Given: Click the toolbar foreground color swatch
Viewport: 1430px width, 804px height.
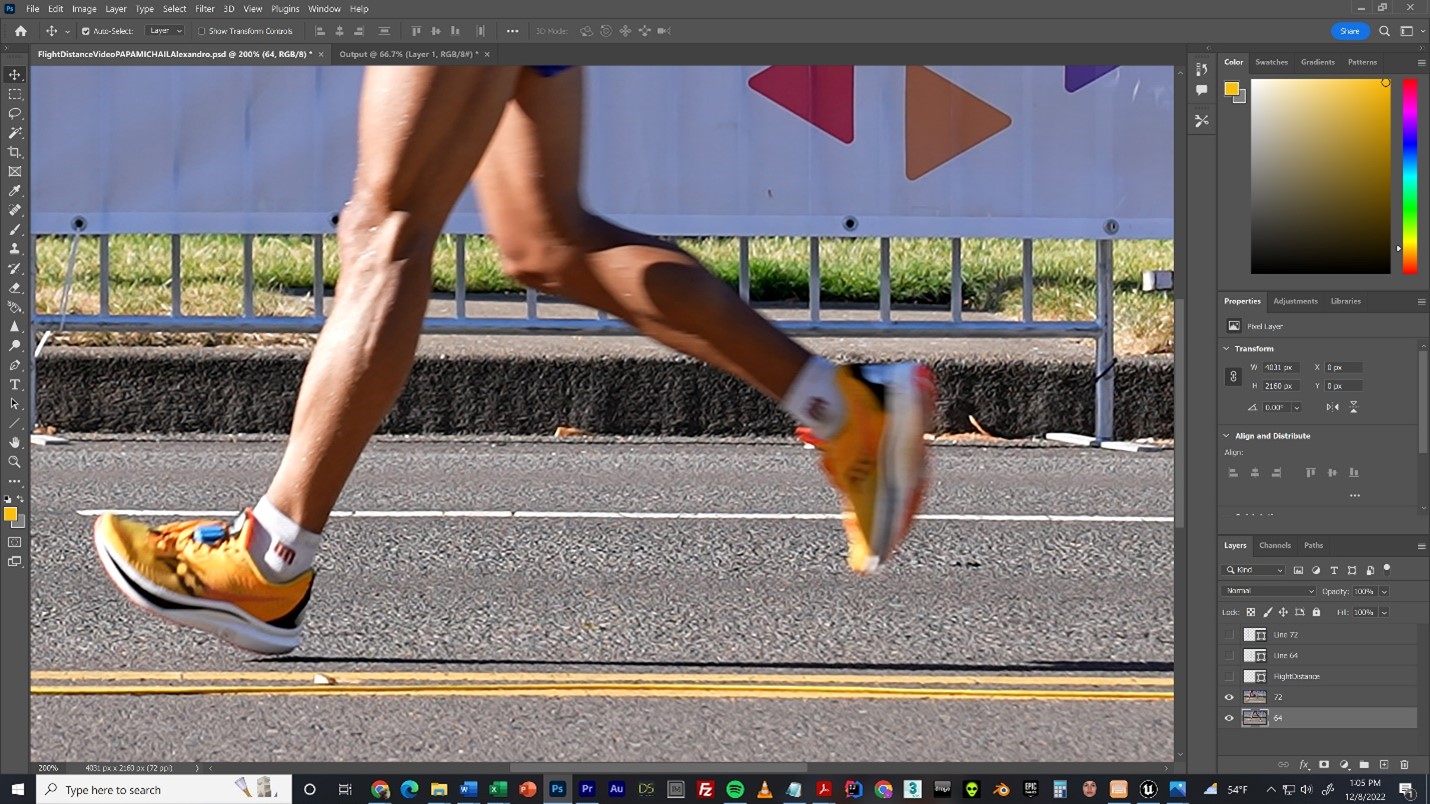Looking at the screenshot, I should pyautogui.click(x=10, y=514).
